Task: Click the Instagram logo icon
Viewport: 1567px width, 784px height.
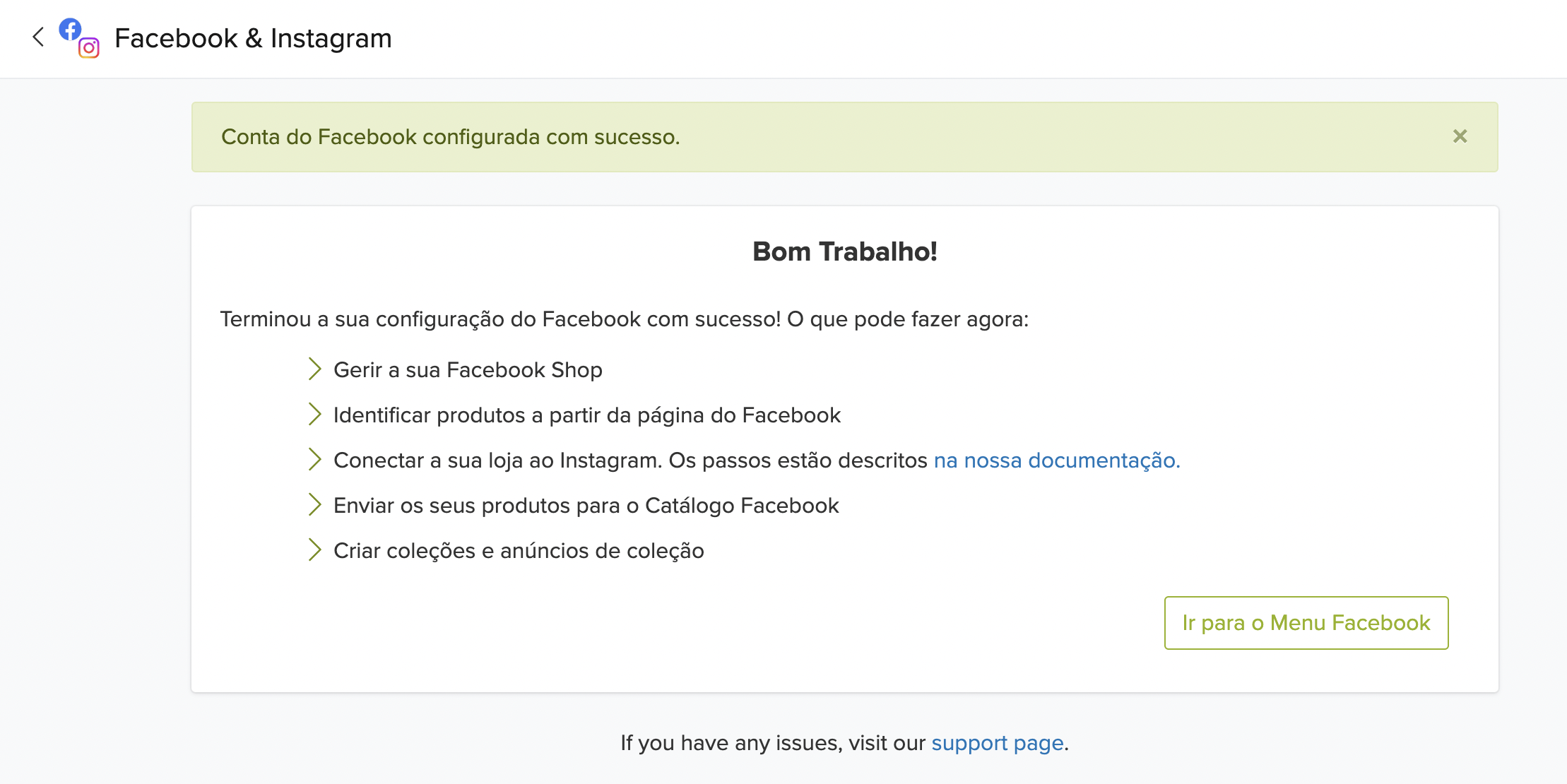Action: pos(89,48)
